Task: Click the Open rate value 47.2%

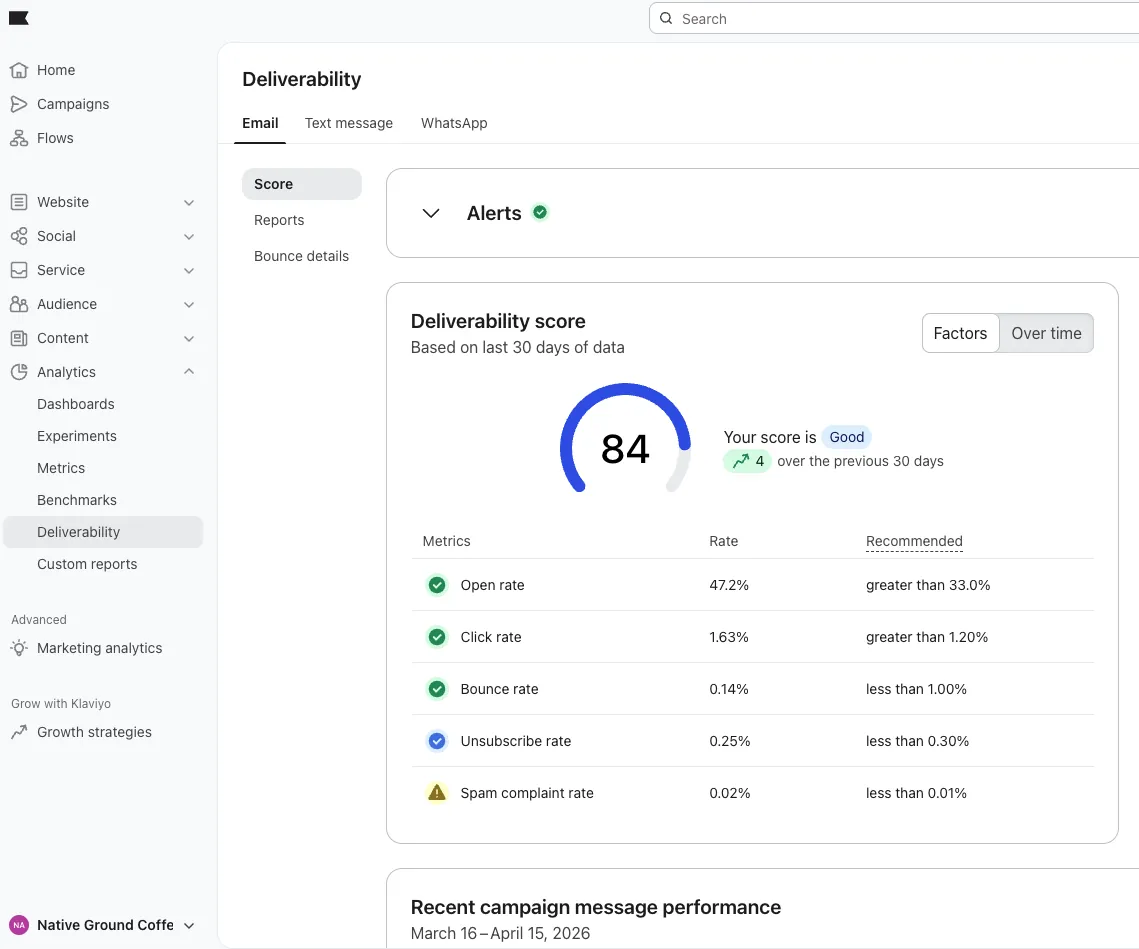Action: 729,586
